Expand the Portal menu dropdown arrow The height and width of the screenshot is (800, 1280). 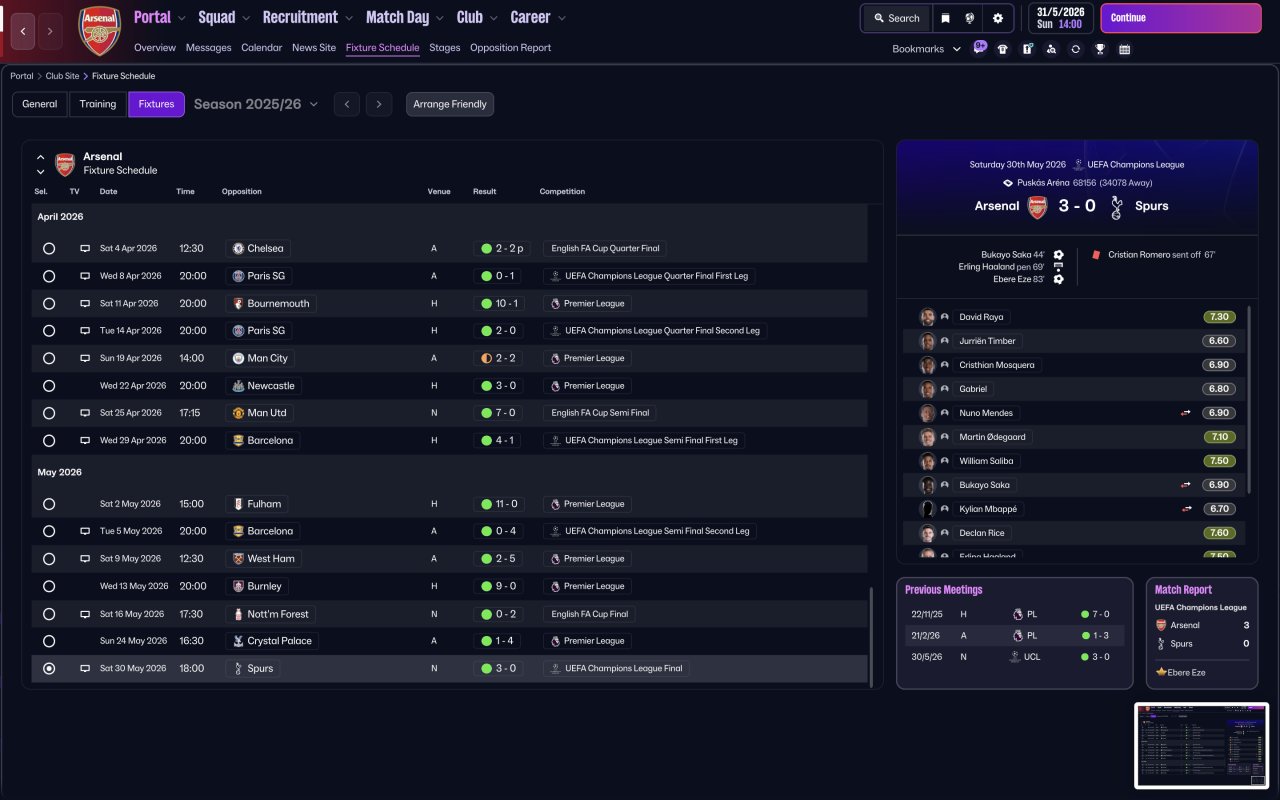[182, 18]
